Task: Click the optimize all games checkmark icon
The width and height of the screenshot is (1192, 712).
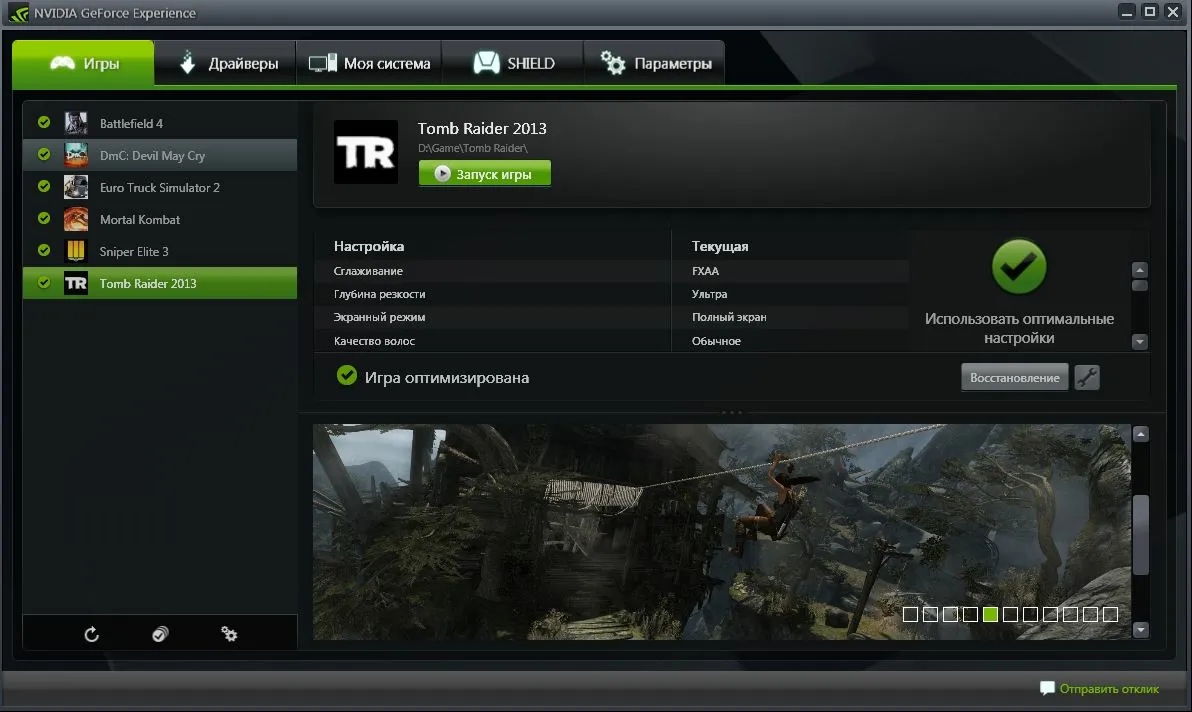Action: coord(160,634)
